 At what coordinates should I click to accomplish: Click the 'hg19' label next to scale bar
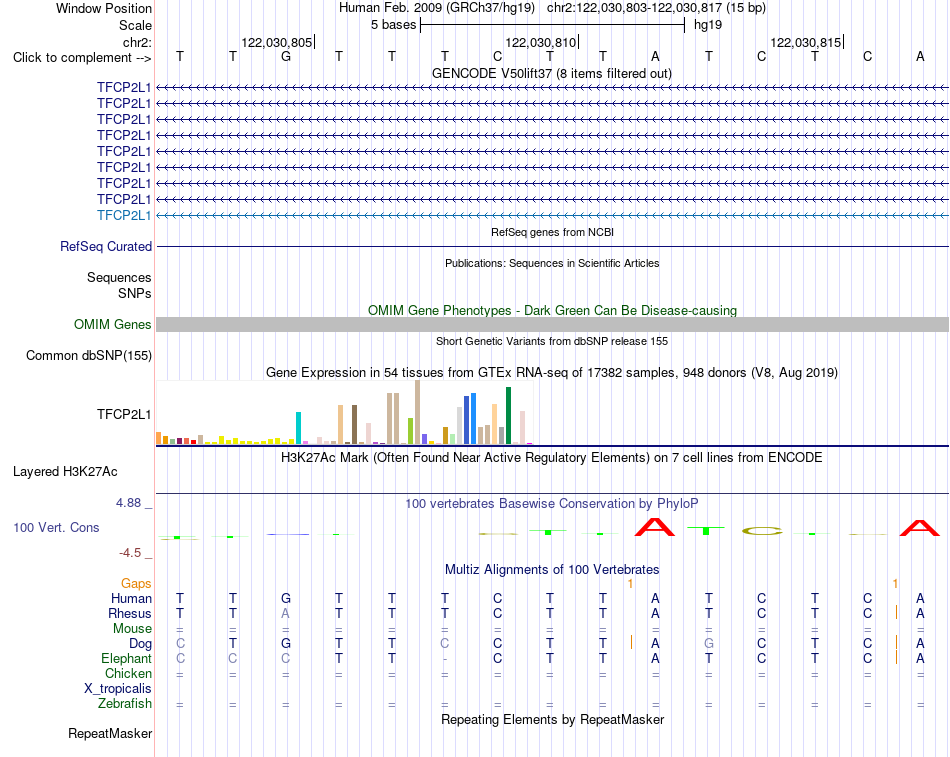(x=708, y=25)
